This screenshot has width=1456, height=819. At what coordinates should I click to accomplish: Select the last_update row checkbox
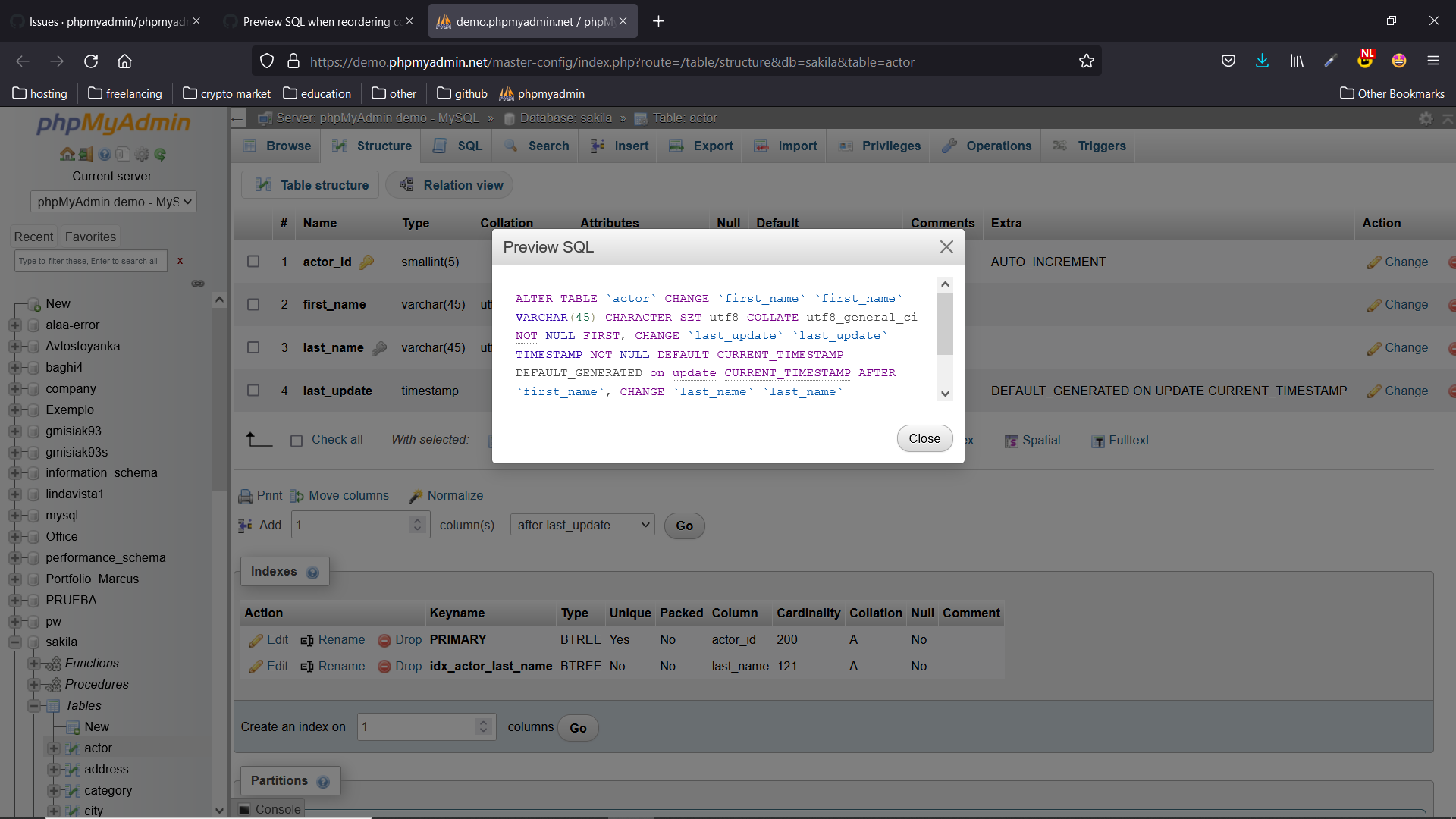pyautogui.click(x=253, y=391)
